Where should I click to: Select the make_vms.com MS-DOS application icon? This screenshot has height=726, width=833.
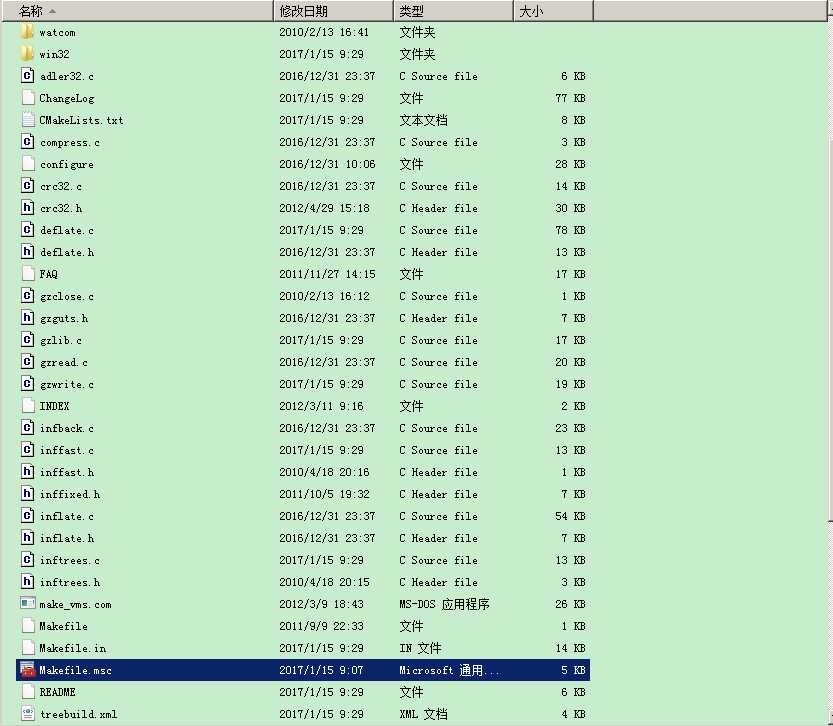coord(28,604)
